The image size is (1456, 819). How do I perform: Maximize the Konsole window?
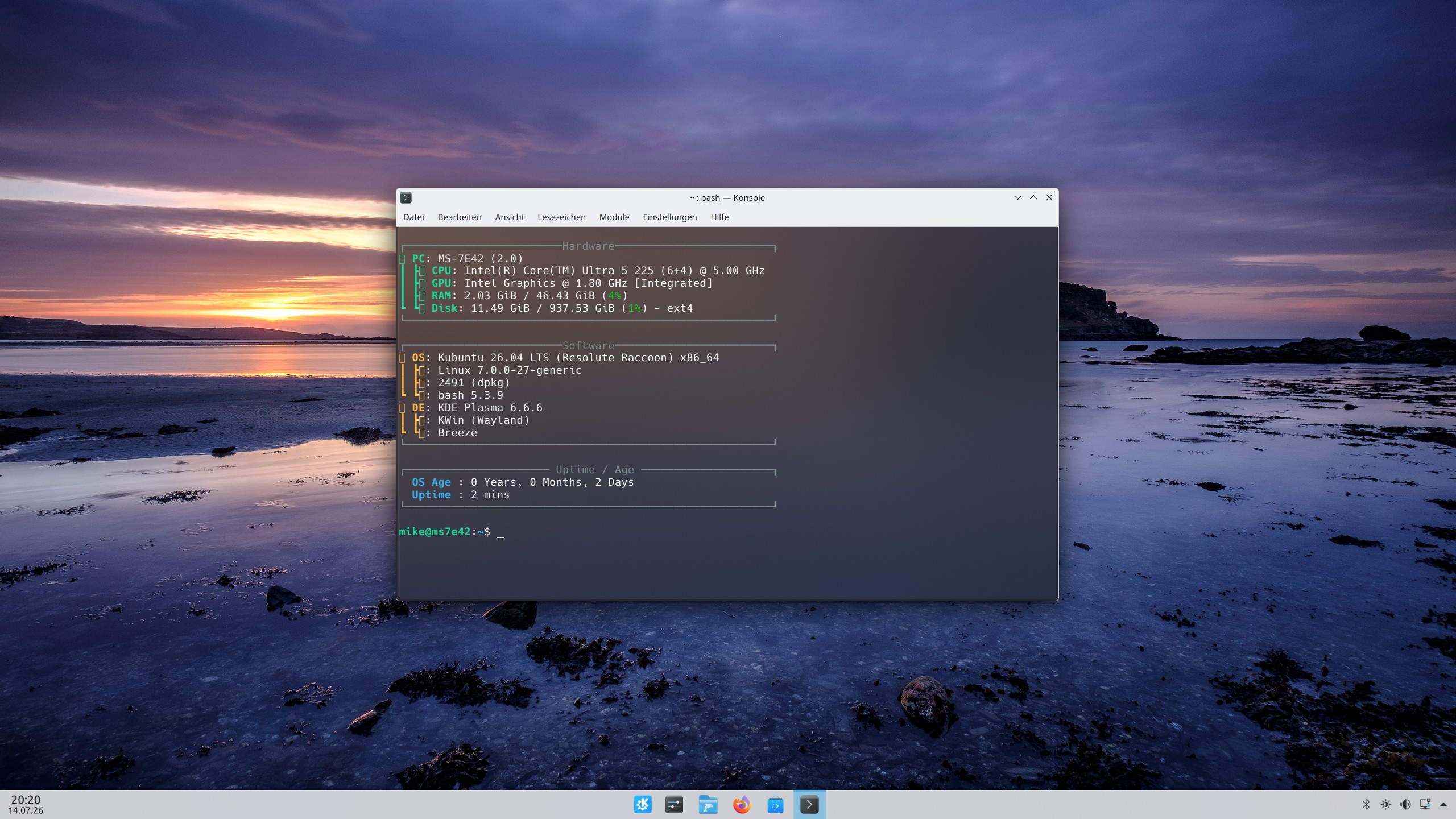[x=1033, y=197]
